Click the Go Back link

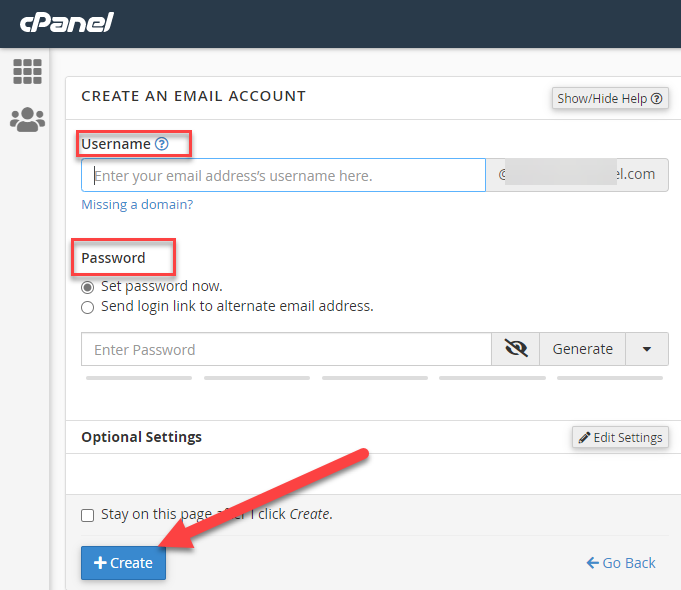[621, 563]
